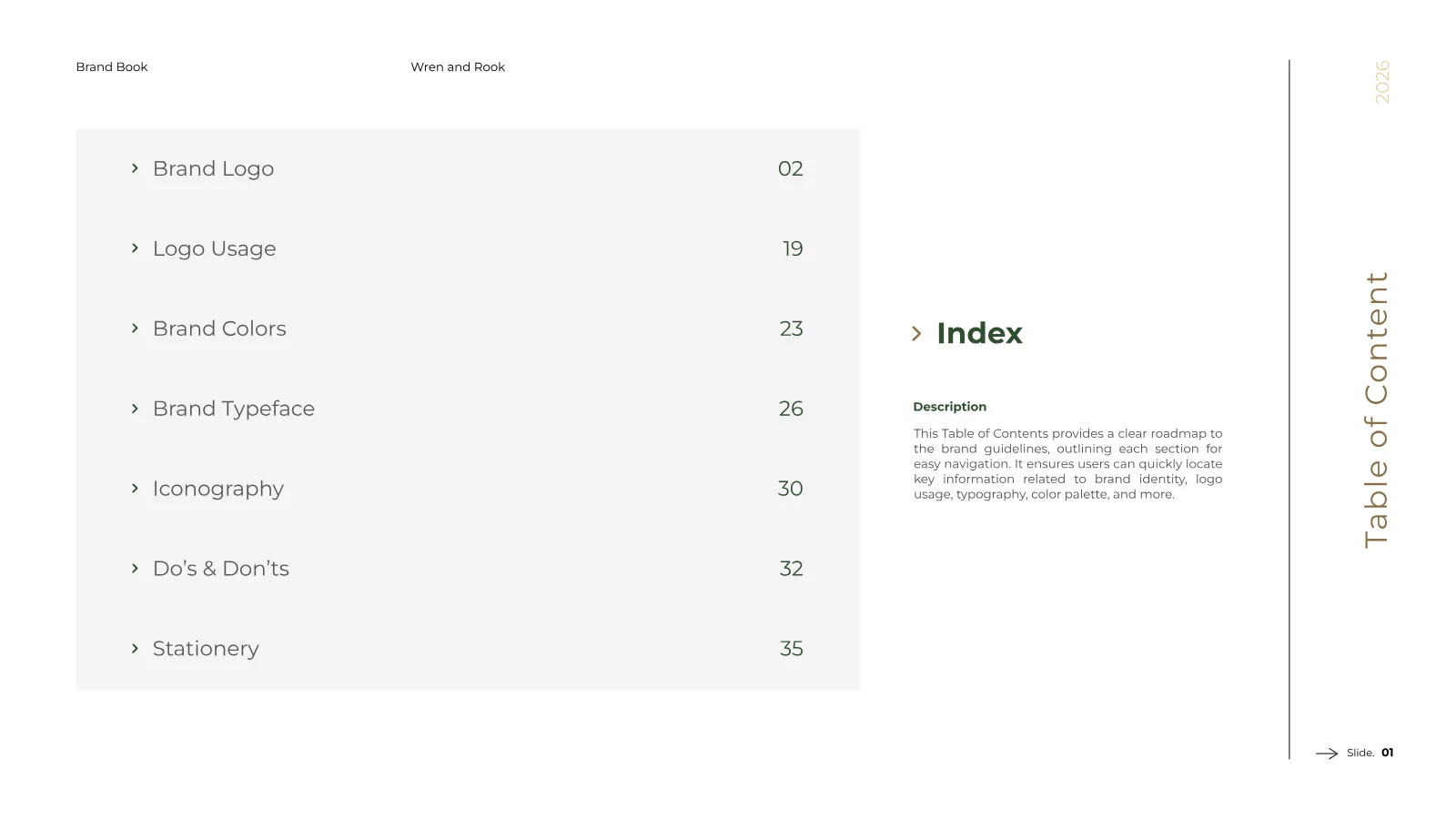The height and width of the screenshot is (819, 1456).
Task: Click the chevron beside Brand Typeface
Action: click(135, 409)
